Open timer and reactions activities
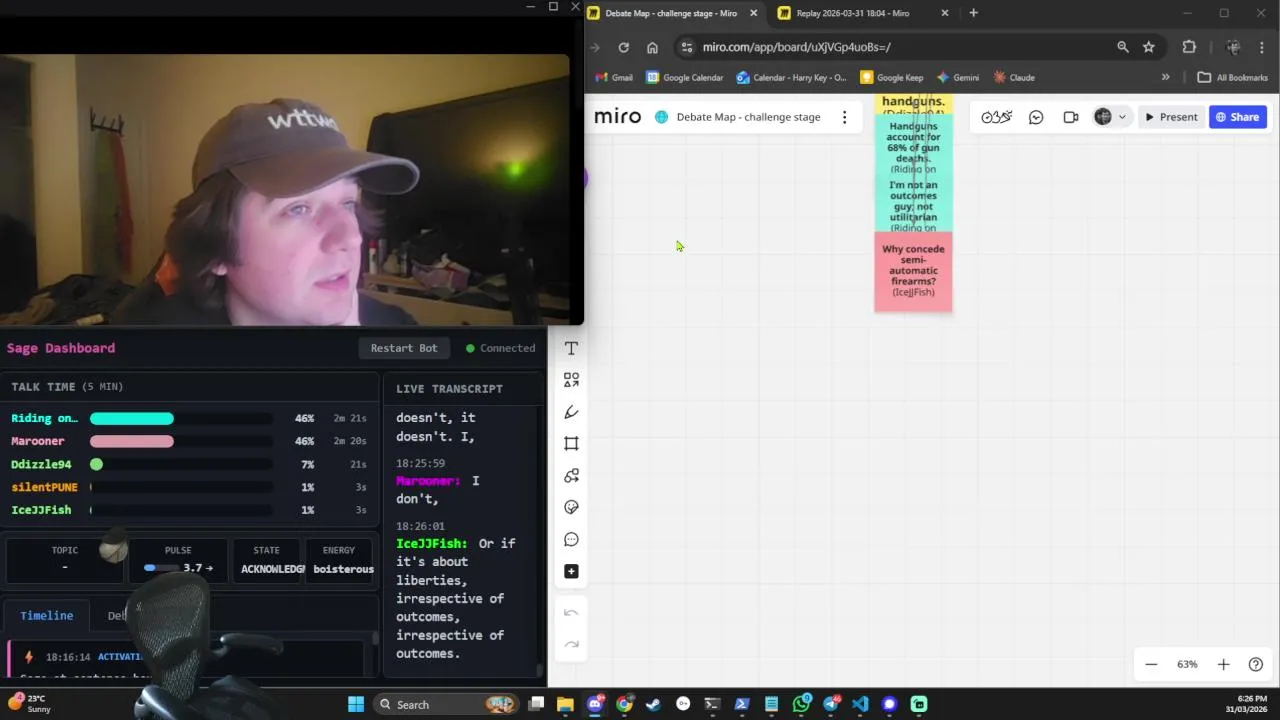The image size is (1280, 720). tap(996, 117)
